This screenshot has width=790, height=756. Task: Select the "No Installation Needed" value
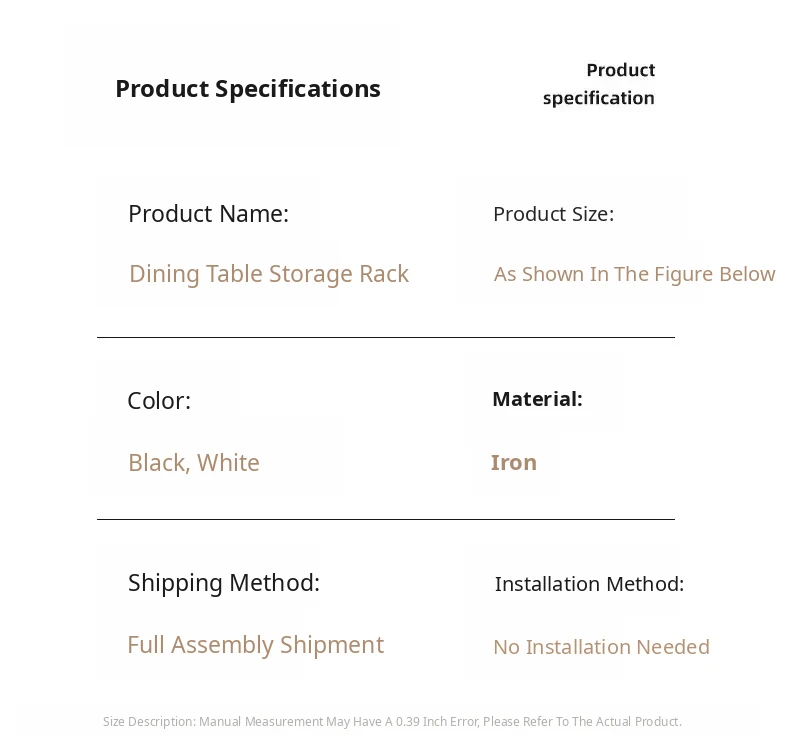pos(601,647)
